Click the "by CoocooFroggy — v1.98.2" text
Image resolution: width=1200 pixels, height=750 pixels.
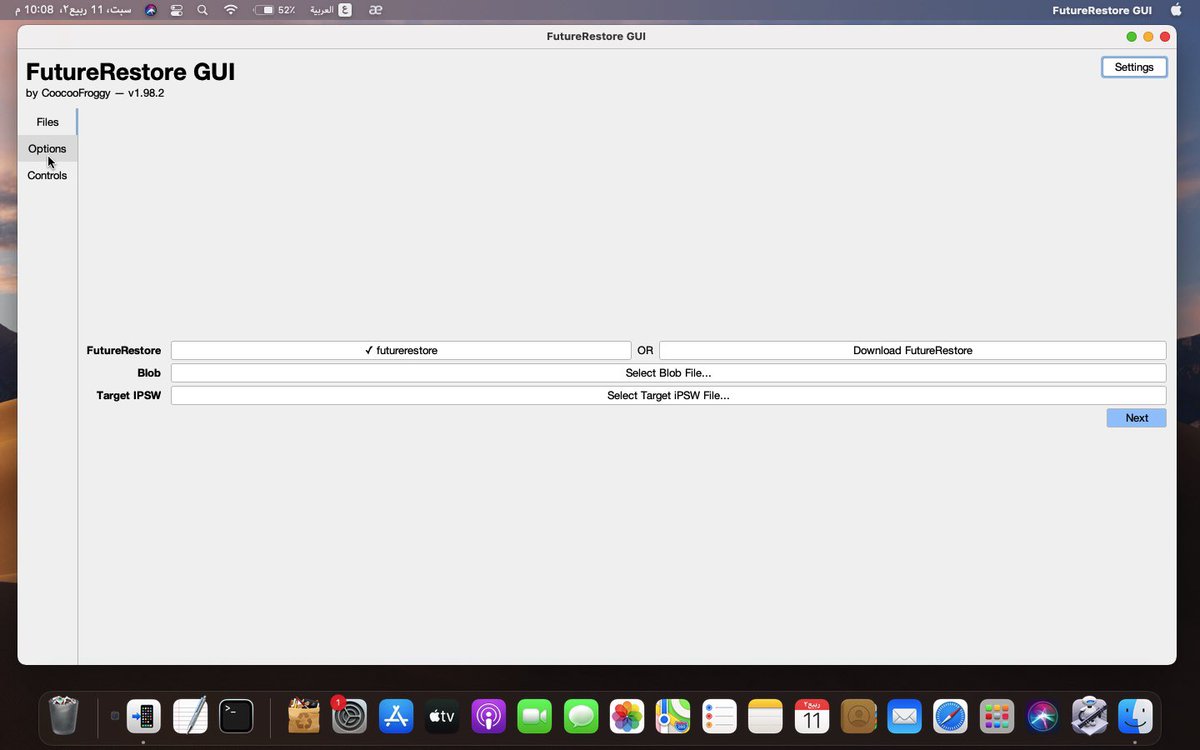(x=95, y=93)
